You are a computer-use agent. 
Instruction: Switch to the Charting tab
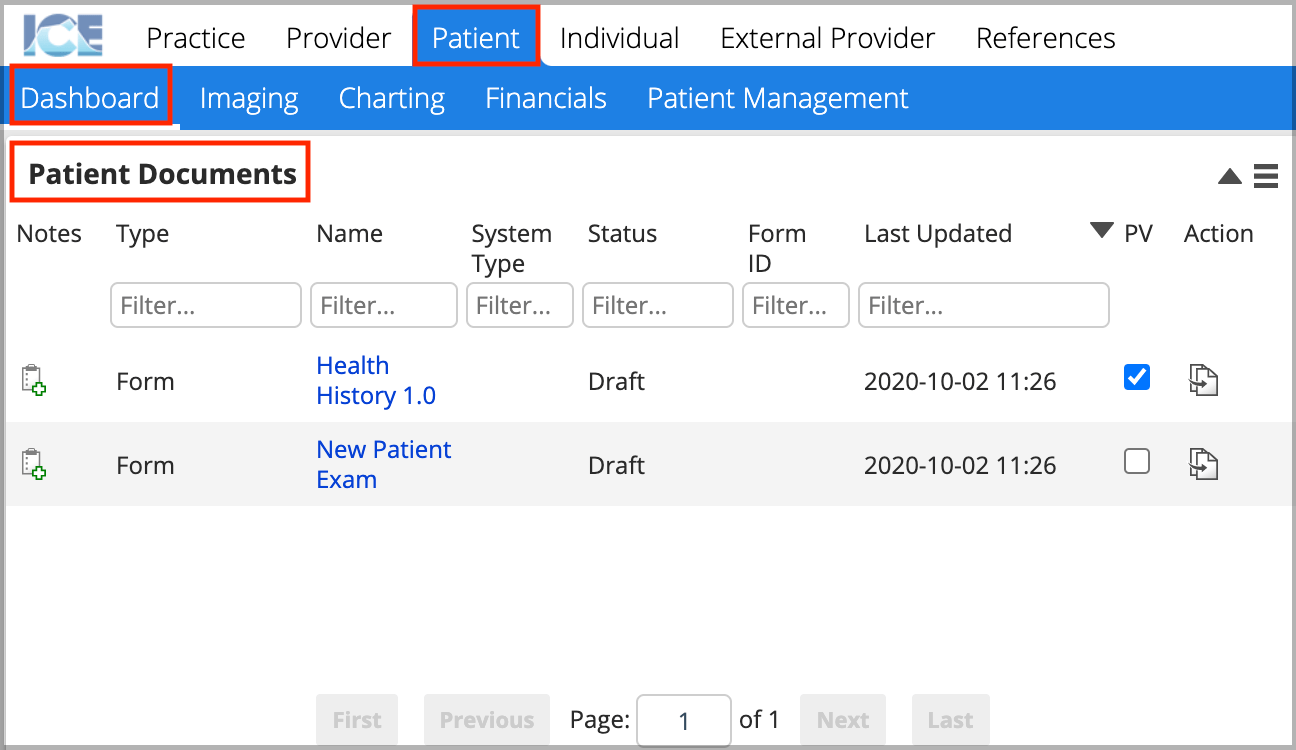[392, 98]
